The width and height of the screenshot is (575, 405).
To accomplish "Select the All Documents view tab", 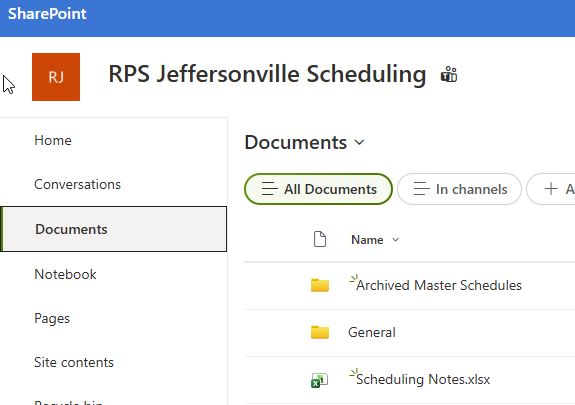I will [x=318, y=189].
